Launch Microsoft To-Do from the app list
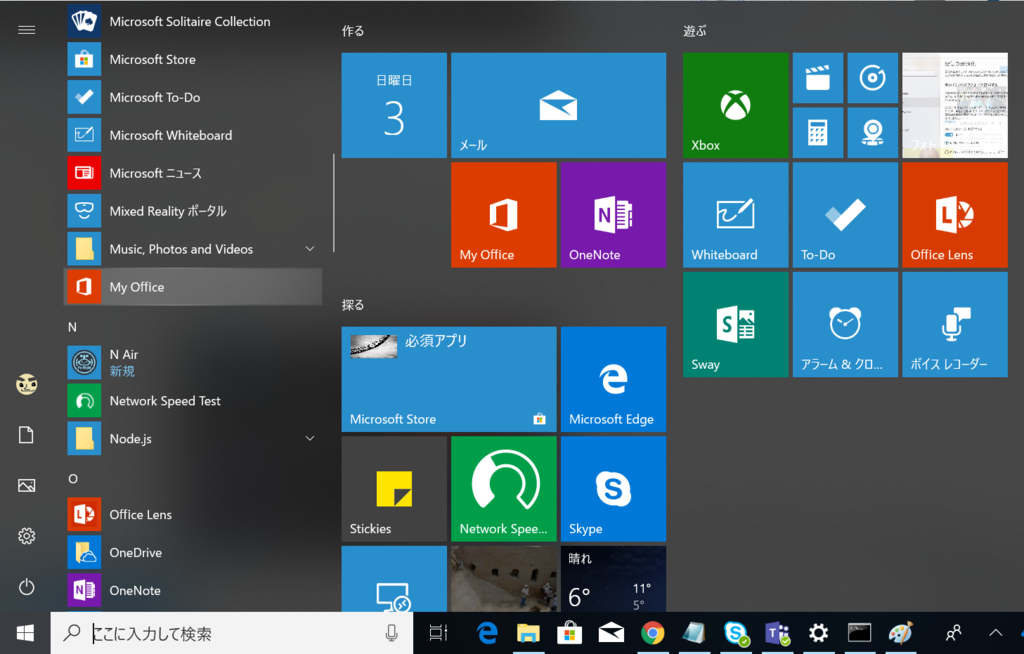This screenshot has width=1024, height=654. click(x=193, y=97)
